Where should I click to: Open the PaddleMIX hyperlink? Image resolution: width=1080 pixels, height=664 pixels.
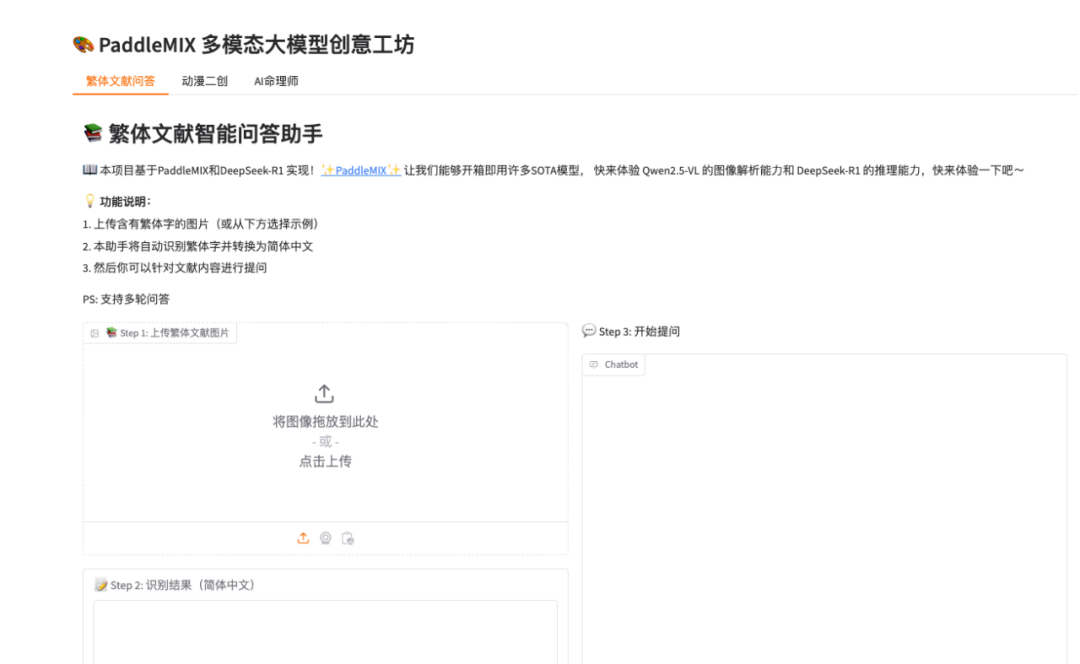point(361,170)
